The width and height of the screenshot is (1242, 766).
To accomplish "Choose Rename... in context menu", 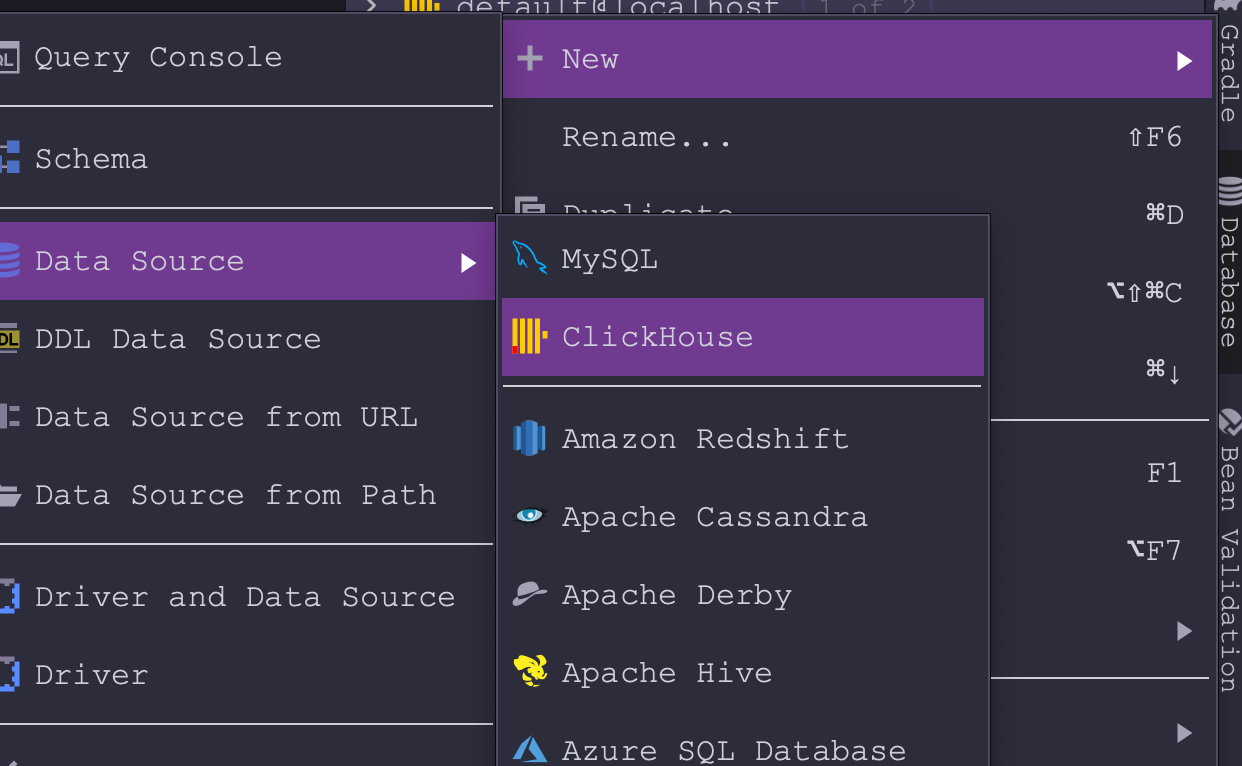I will click(857, 137).
